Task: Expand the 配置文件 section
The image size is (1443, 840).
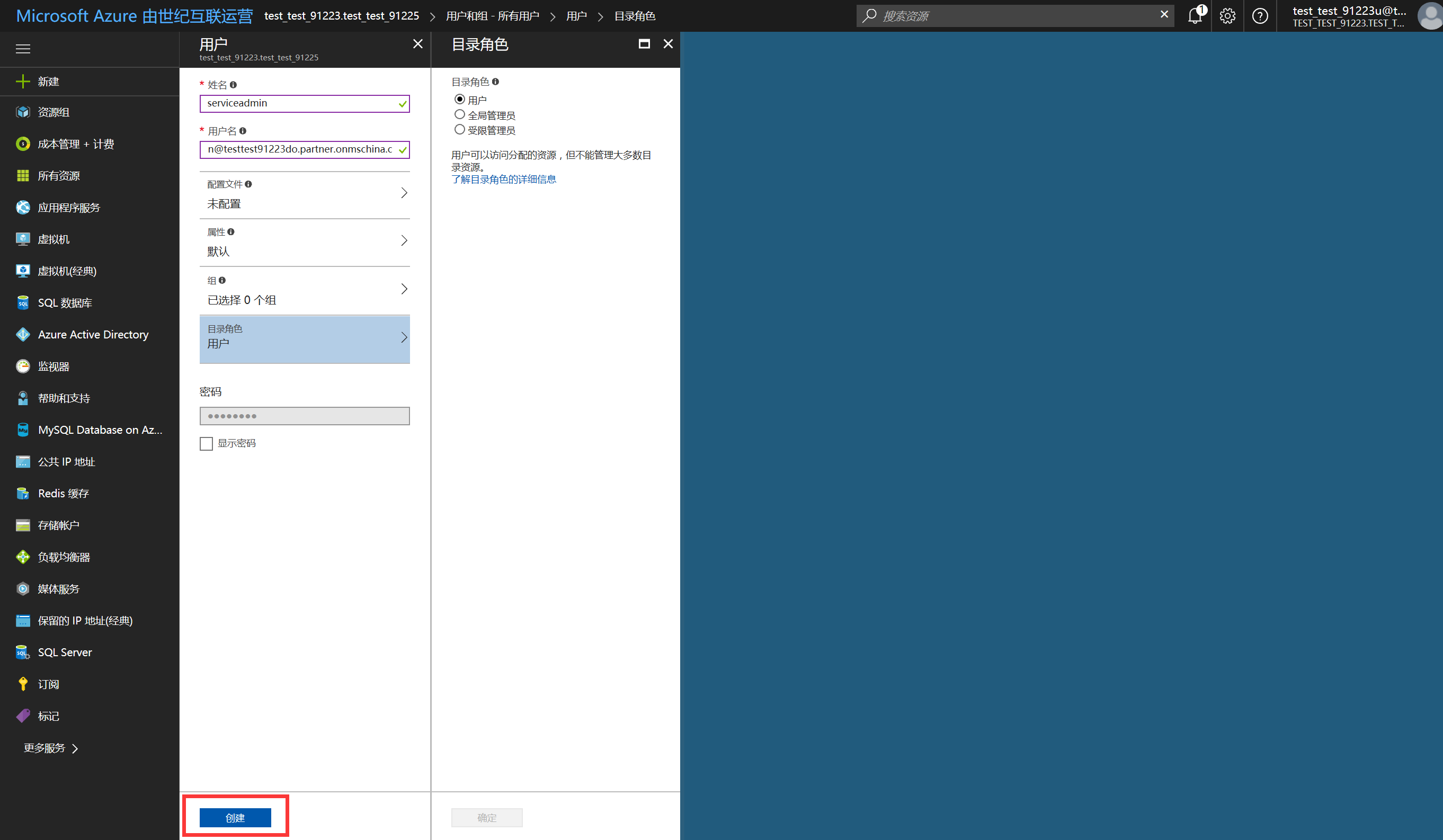Action: 304,194
